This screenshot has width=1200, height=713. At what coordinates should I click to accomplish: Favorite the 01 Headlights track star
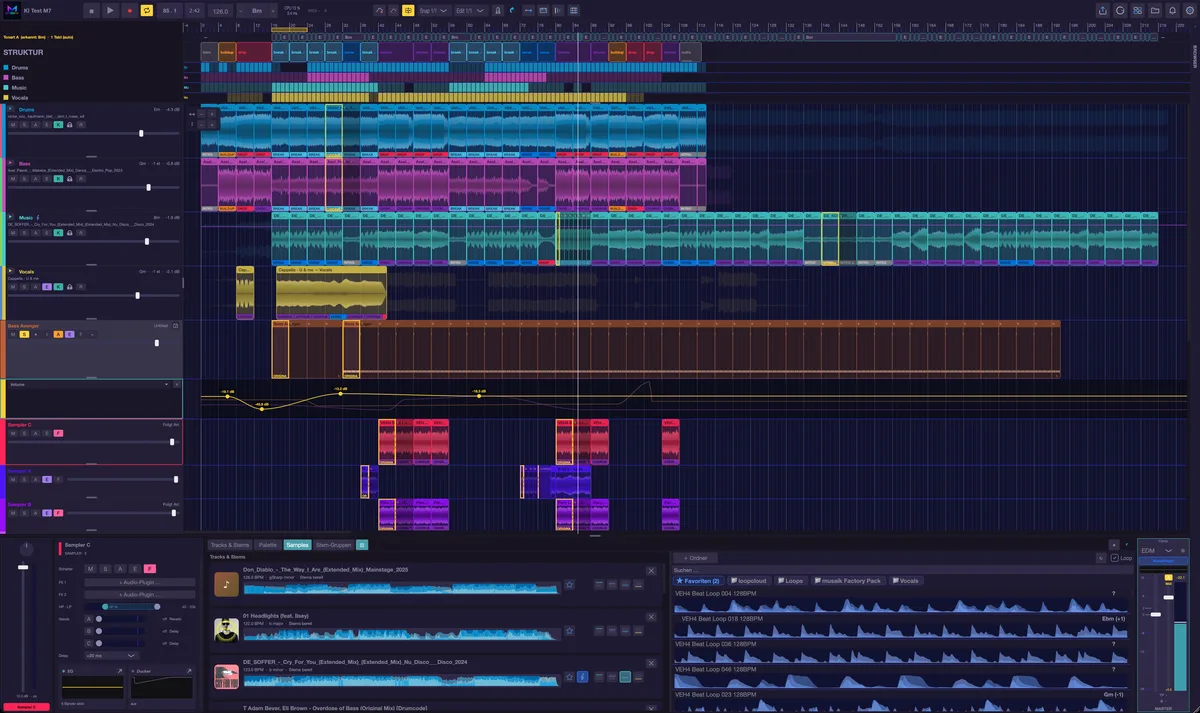tap(570, 631)
